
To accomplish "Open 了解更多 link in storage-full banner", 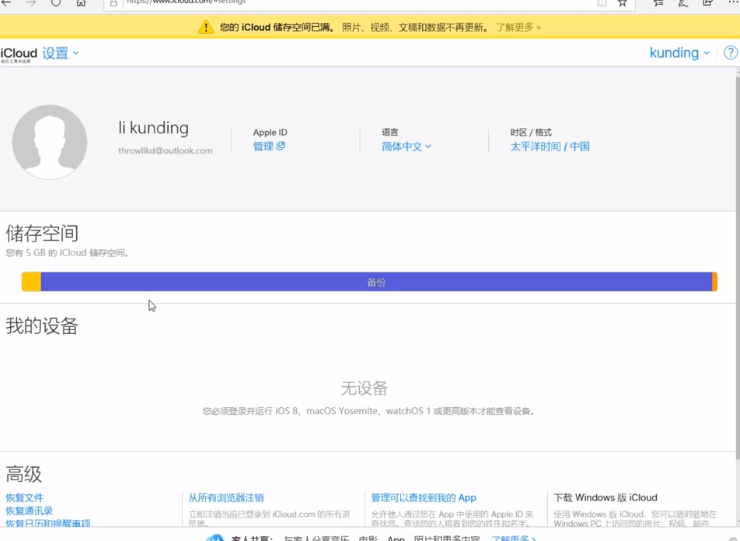I will pyautogui.click(x=518, y=27).
